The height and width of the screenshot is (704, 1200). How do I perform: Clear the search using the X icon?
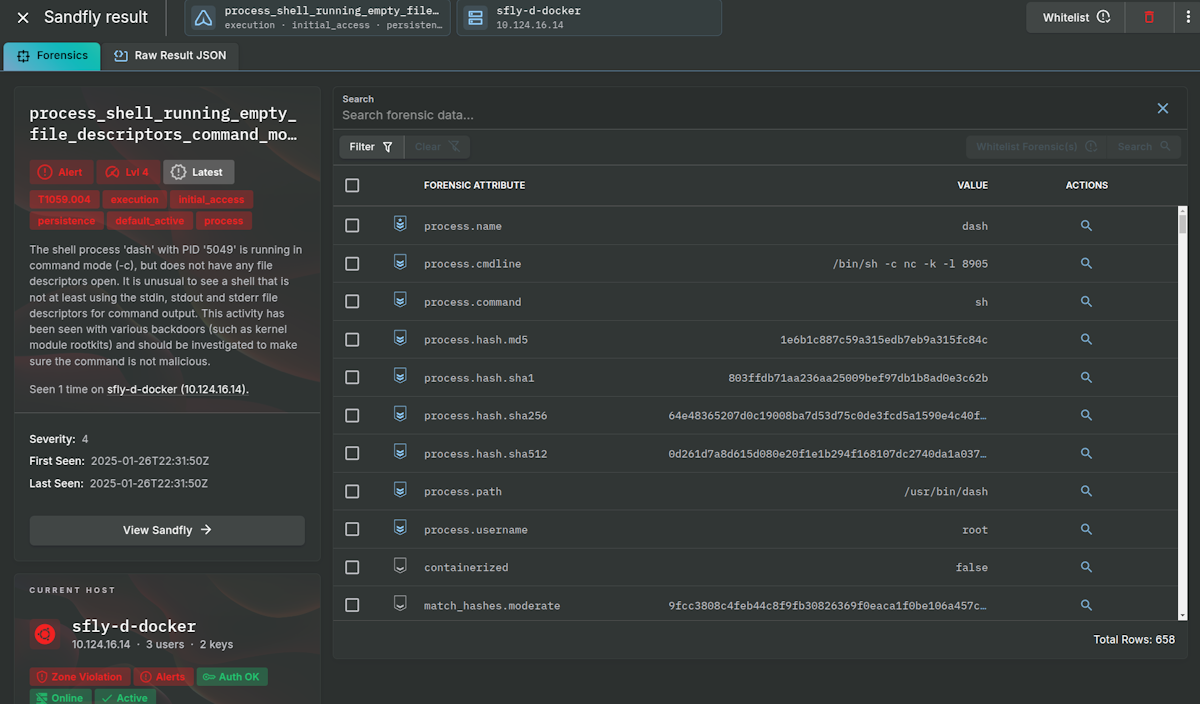pyautogui.click(x=1162, y=108)
